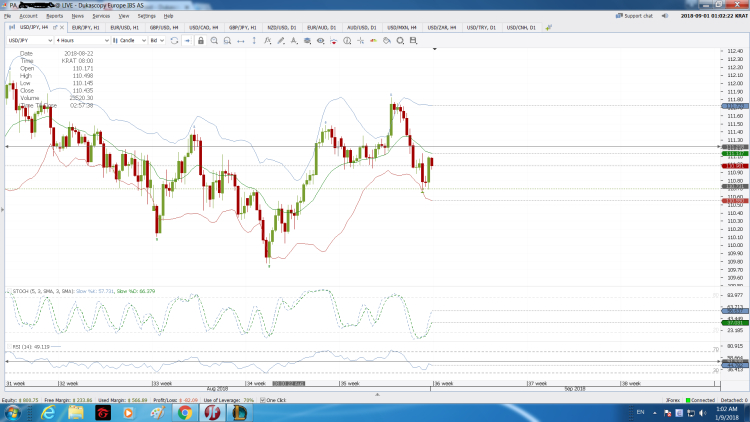The image size is (750, 422).
Task: Expand the left side panel arrow
Action: tap(2, 210)
